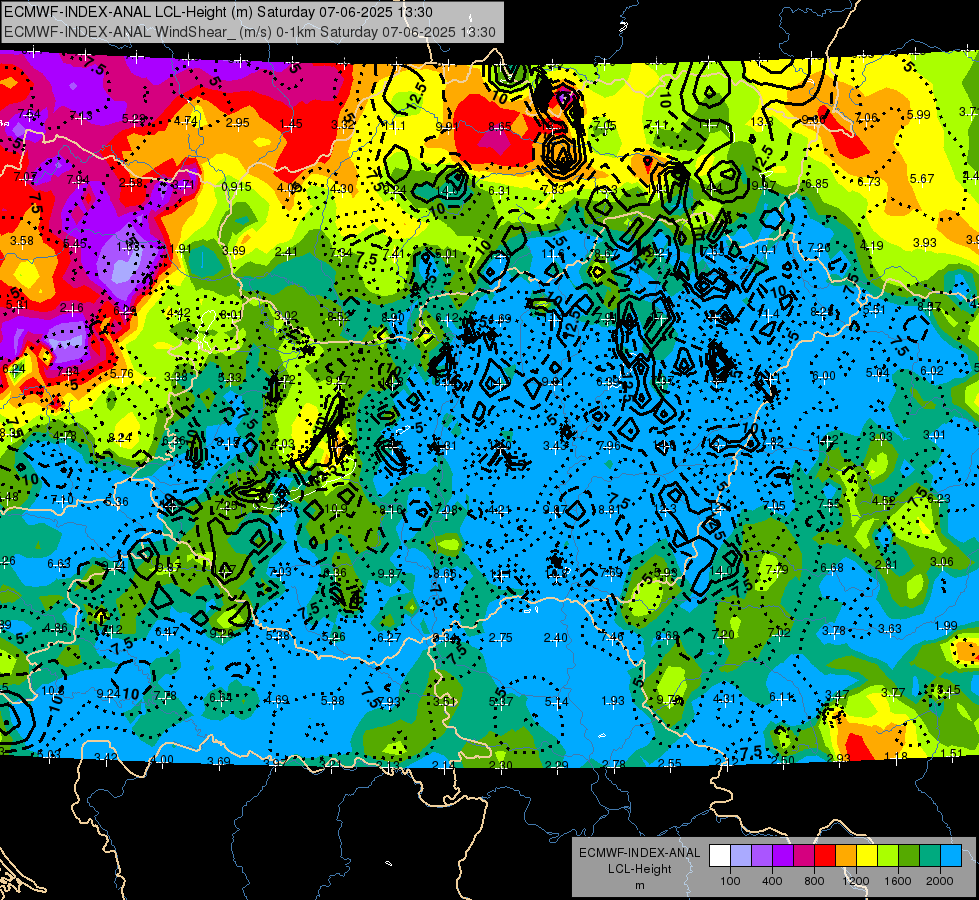The image size is (979, 900).
Task: Click the map value 1.51
Action: pos(952,754)
